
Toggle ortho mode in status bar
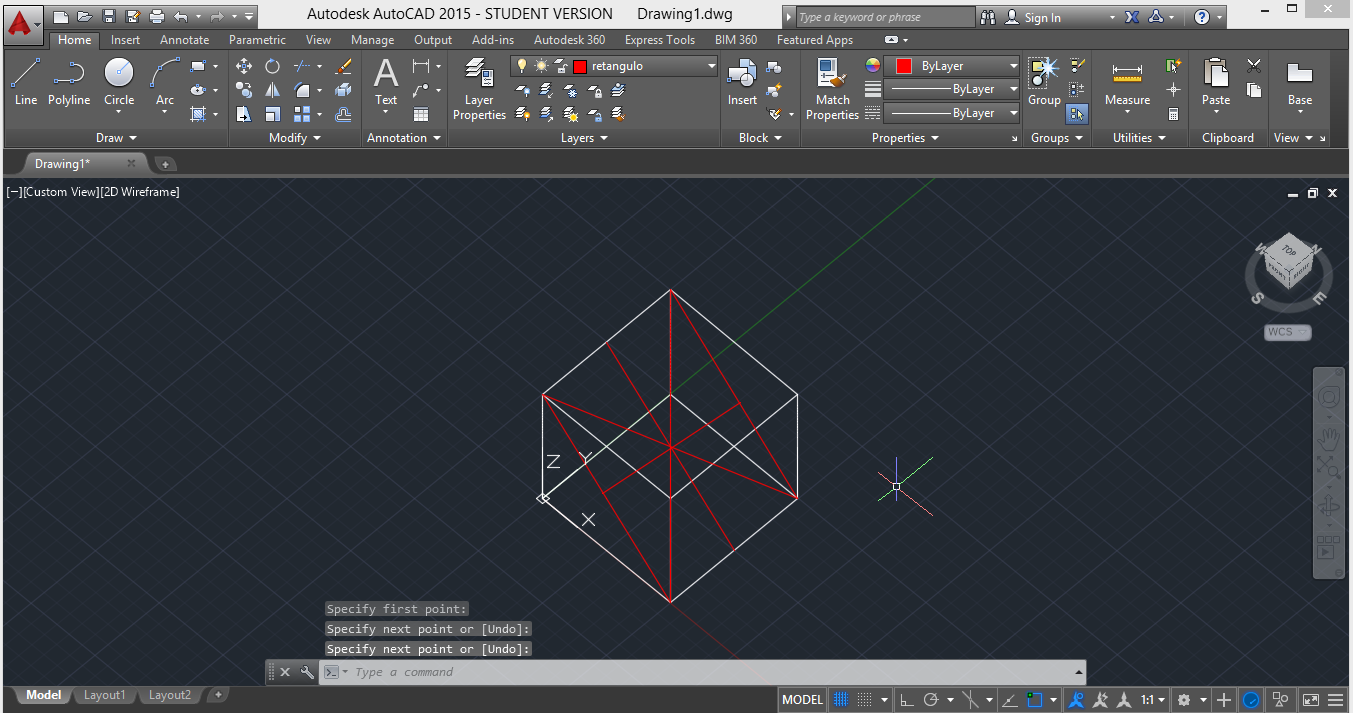pyautogui.click(x=906, y=700)
